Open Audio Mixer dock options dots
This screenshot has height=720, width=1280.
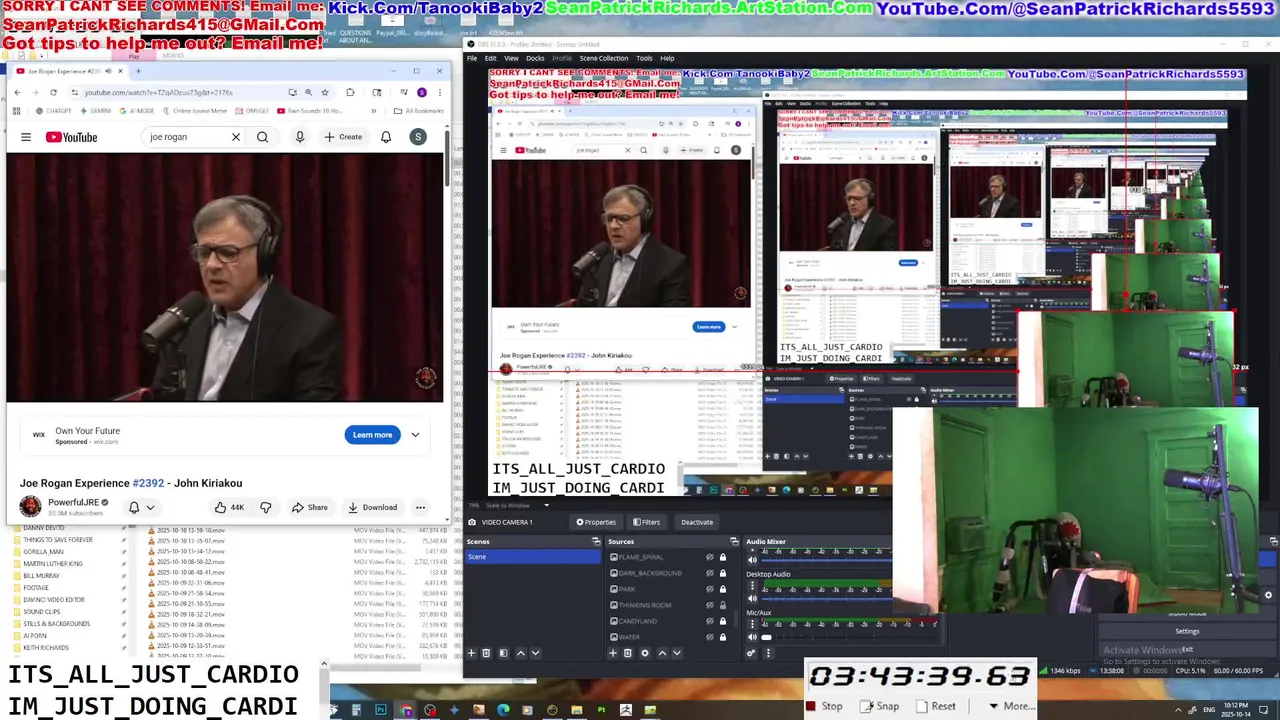click(x=768, y=653)
